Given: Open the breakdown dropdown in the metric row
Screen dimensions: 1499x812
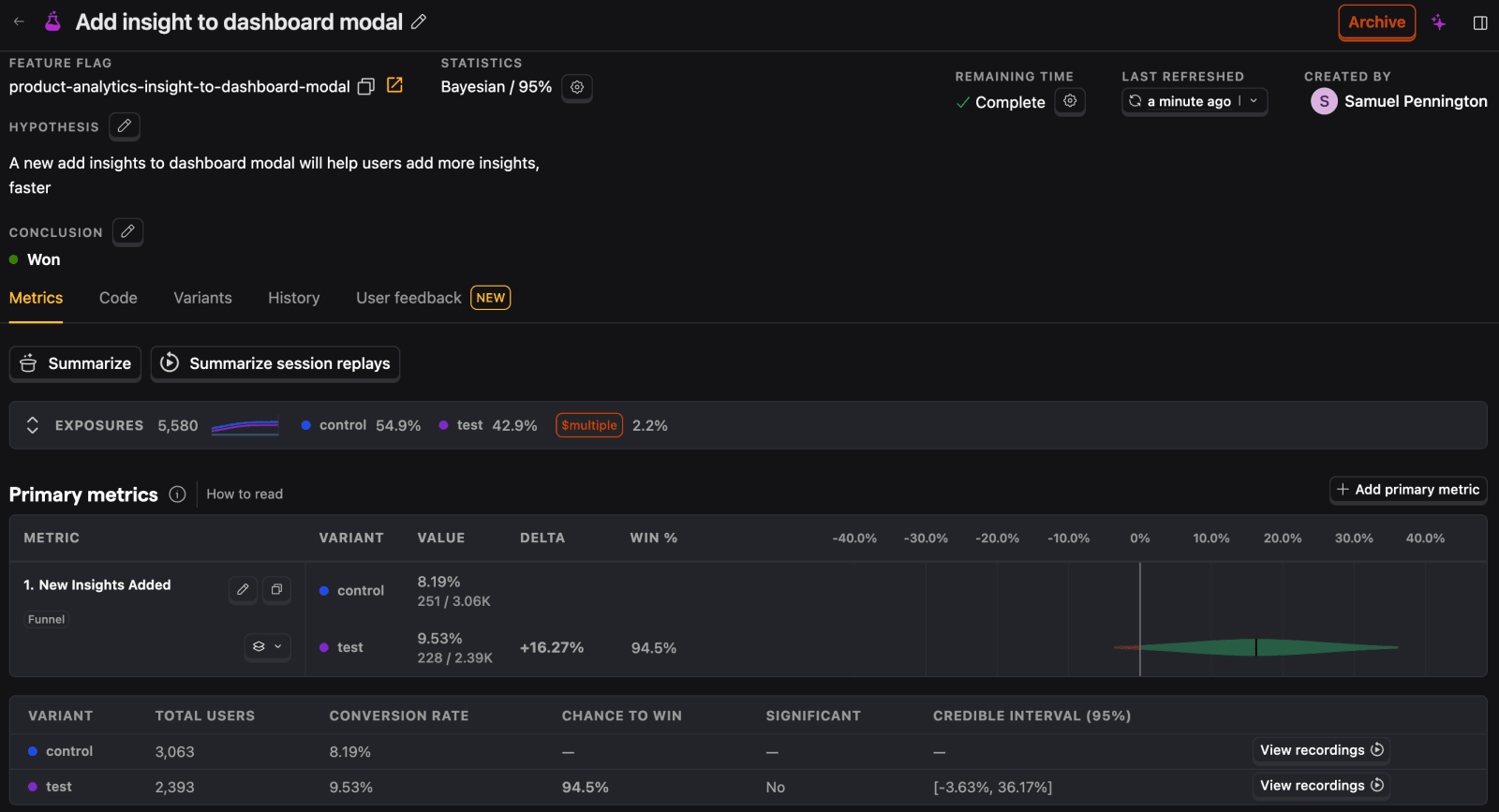Looking at the screenshot, I should tap(268, 646).
